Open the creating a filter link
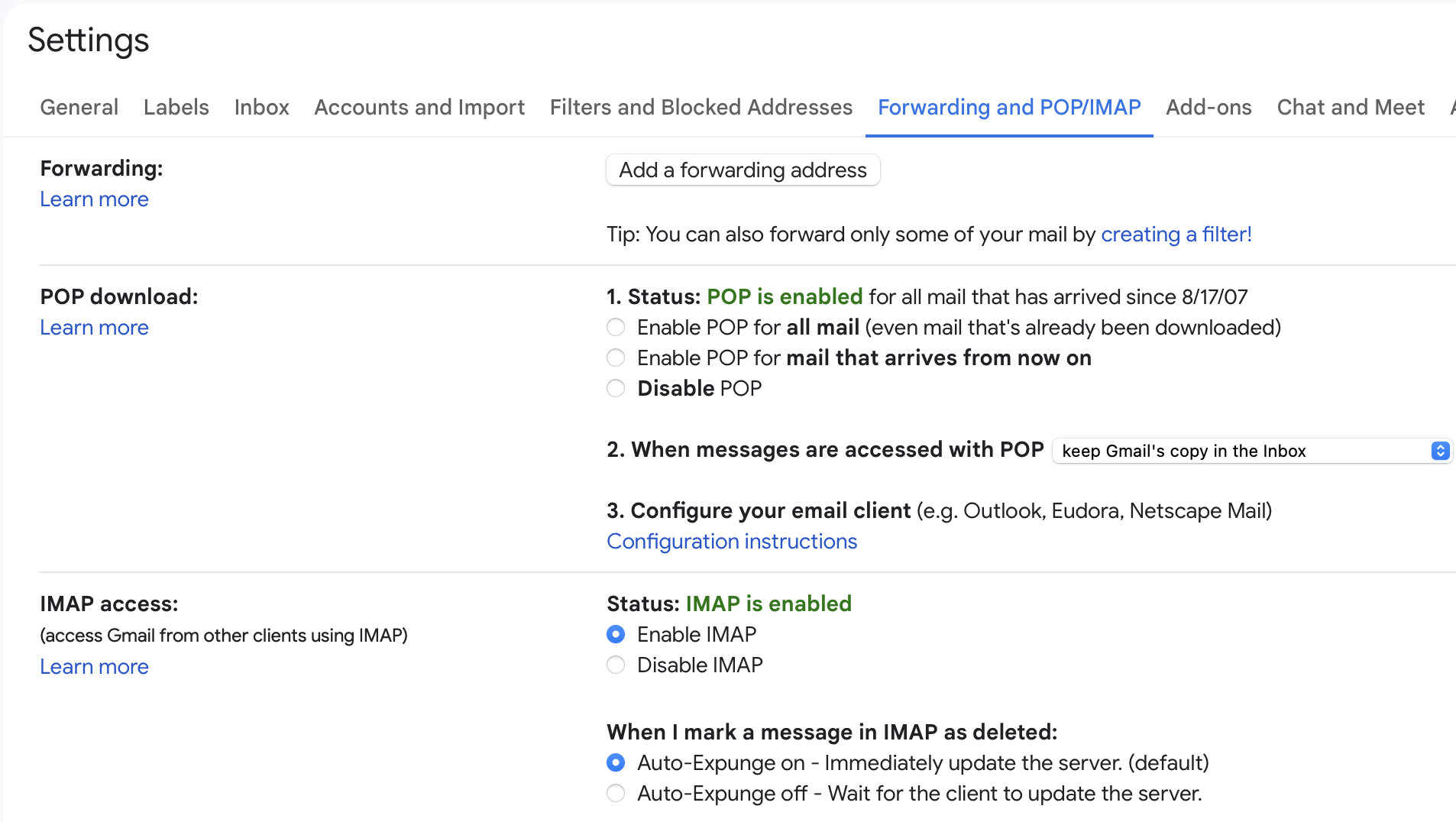 point(1176,235)
